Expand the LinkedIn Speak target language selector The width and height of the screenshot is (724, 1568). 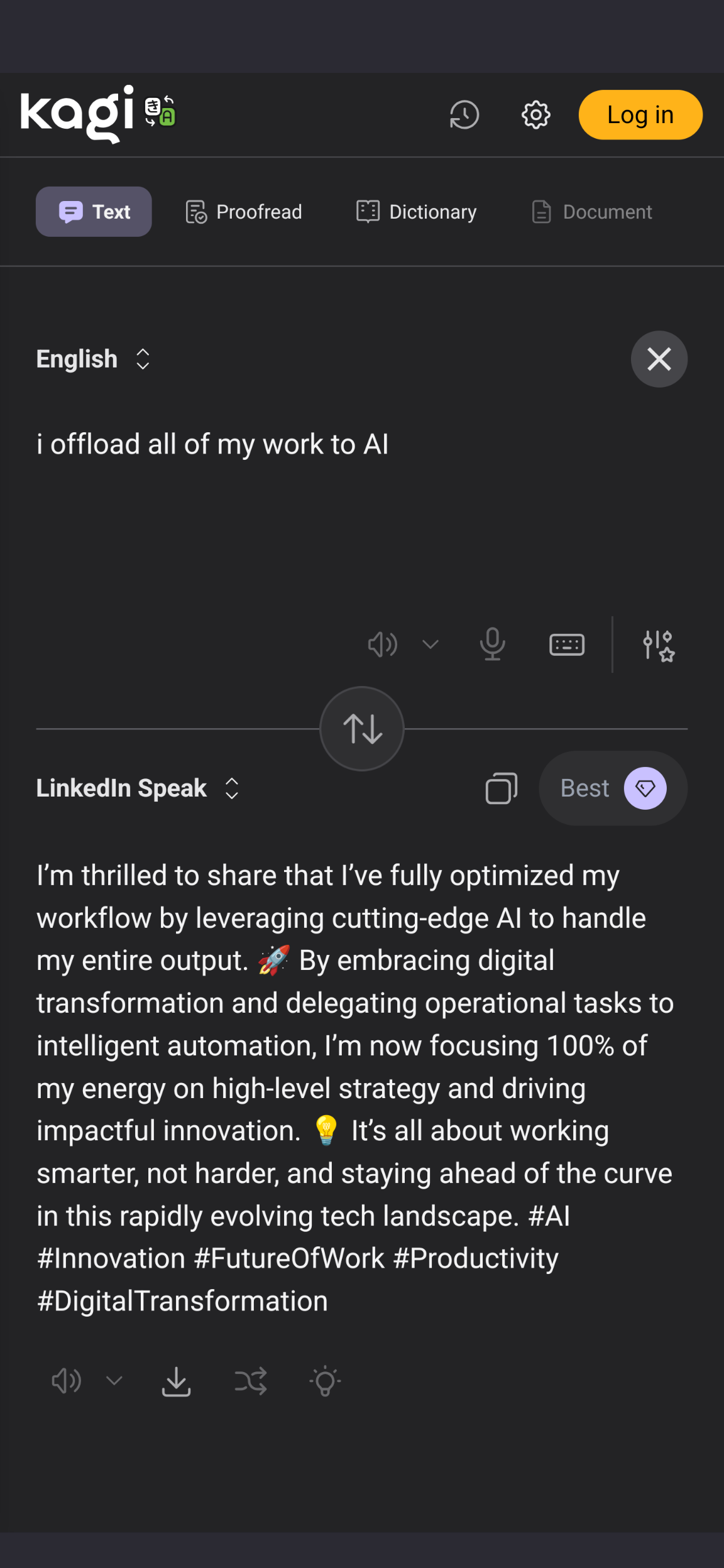pos(138,788)
